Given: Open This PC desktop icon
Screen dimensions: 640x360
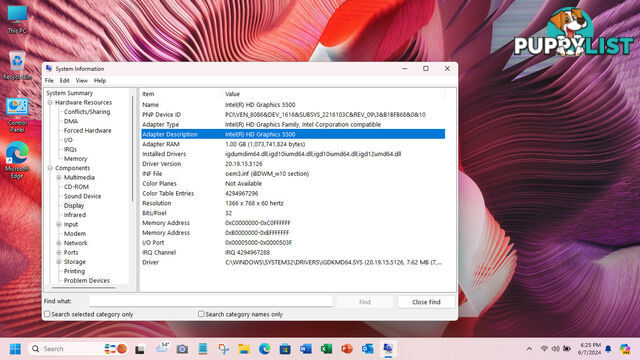Looking at the screenshot, I should click(17, 19).
